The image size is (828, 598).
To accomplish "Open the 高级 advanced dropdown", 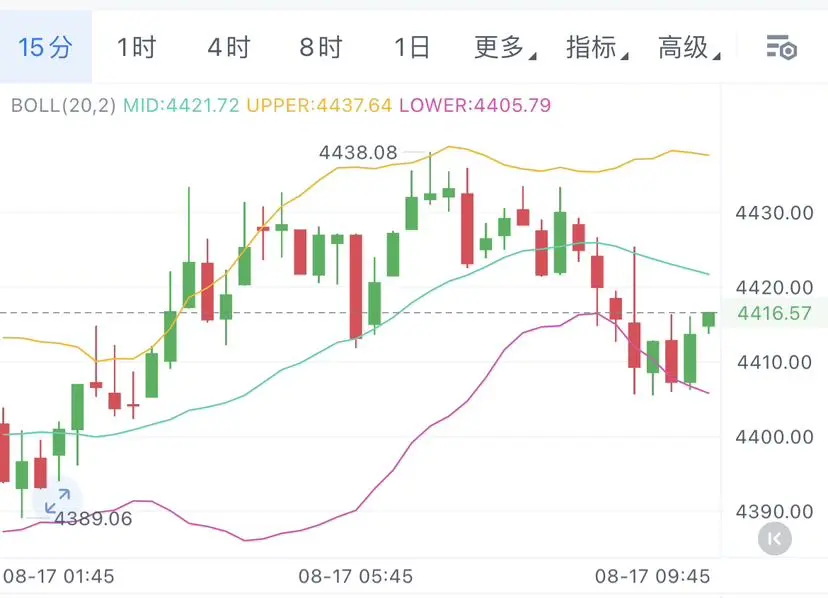I will point(689,47).
